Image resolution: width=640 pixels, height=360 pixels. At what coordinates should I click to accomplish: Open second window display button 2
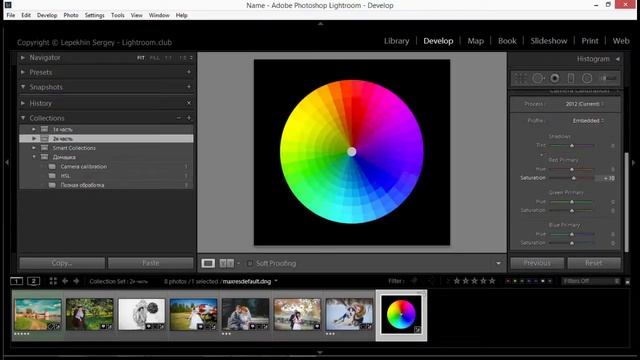pos(33,281)
